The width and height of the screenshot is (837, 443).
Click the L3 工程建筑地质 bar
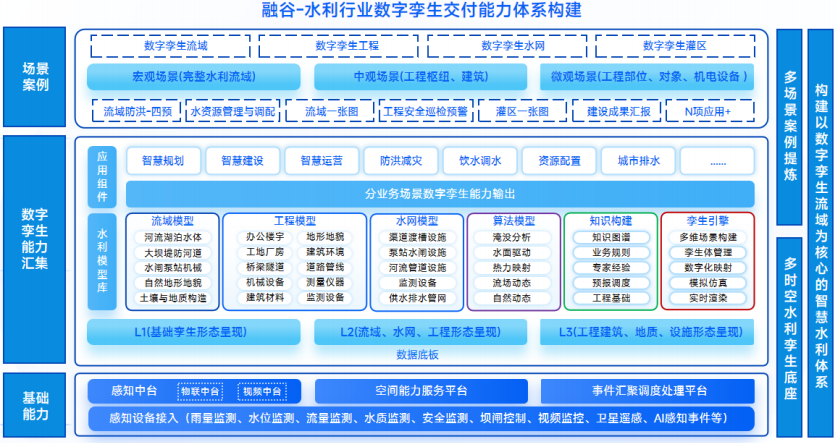pos(647,332)
